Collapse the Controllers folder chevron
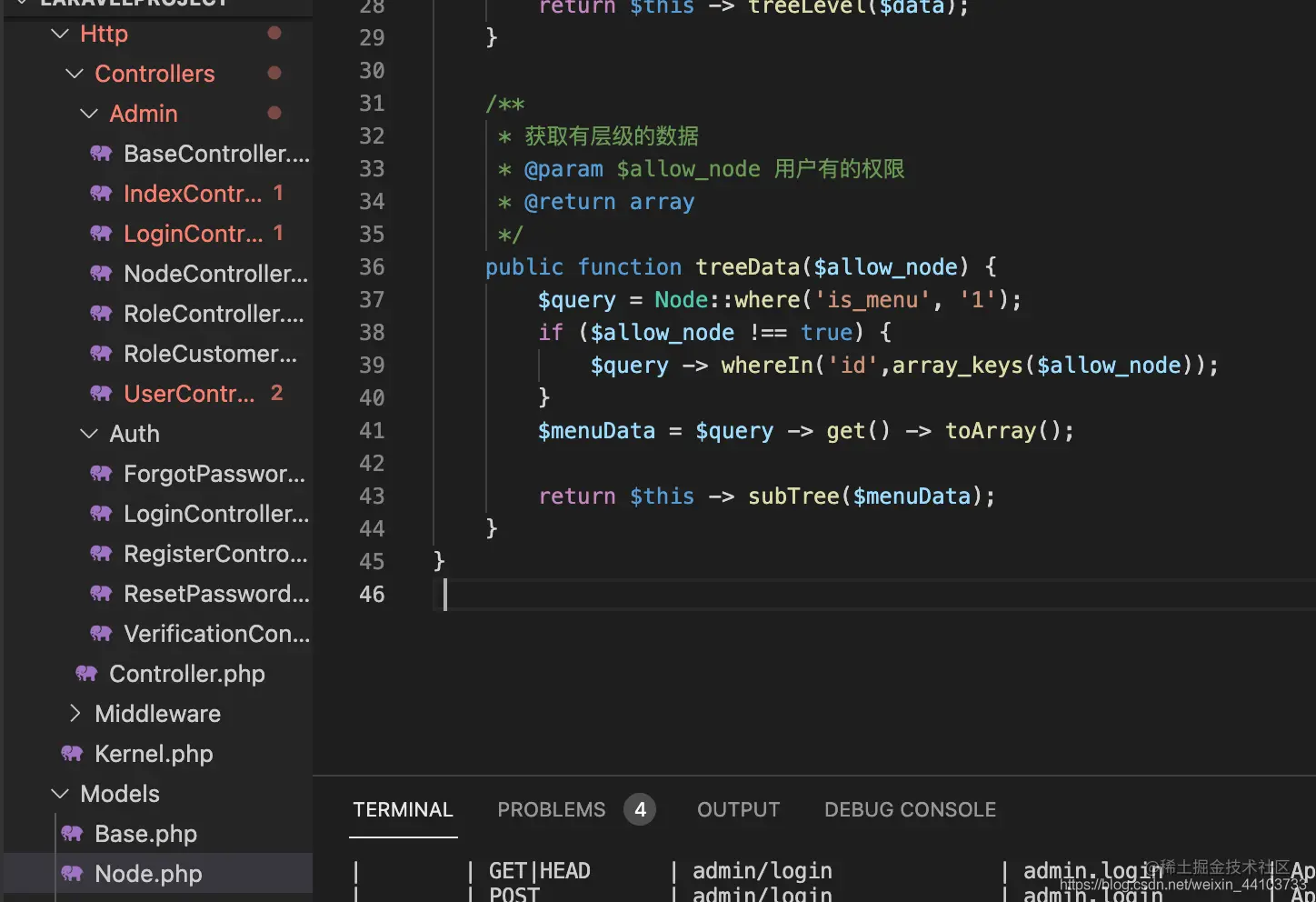 tap(75, 74)
